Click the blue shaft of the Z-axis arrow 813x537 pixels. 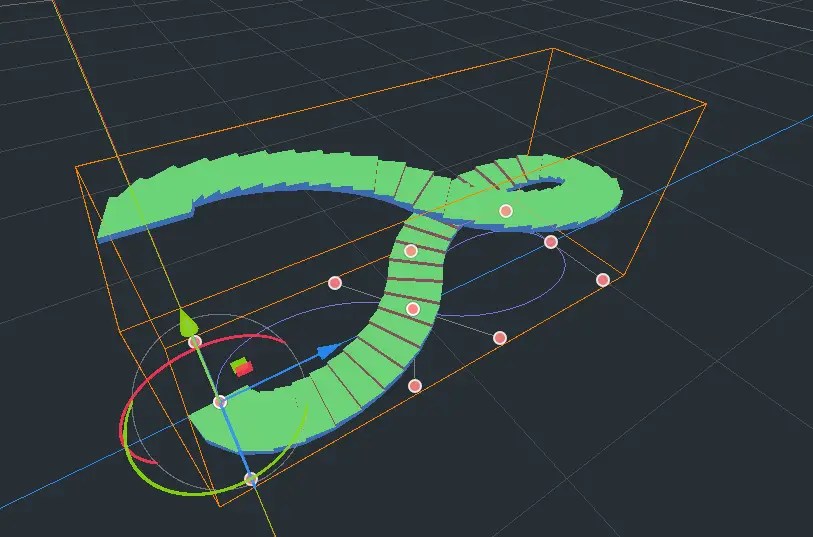pyautogui.click(x=275, y=376)
